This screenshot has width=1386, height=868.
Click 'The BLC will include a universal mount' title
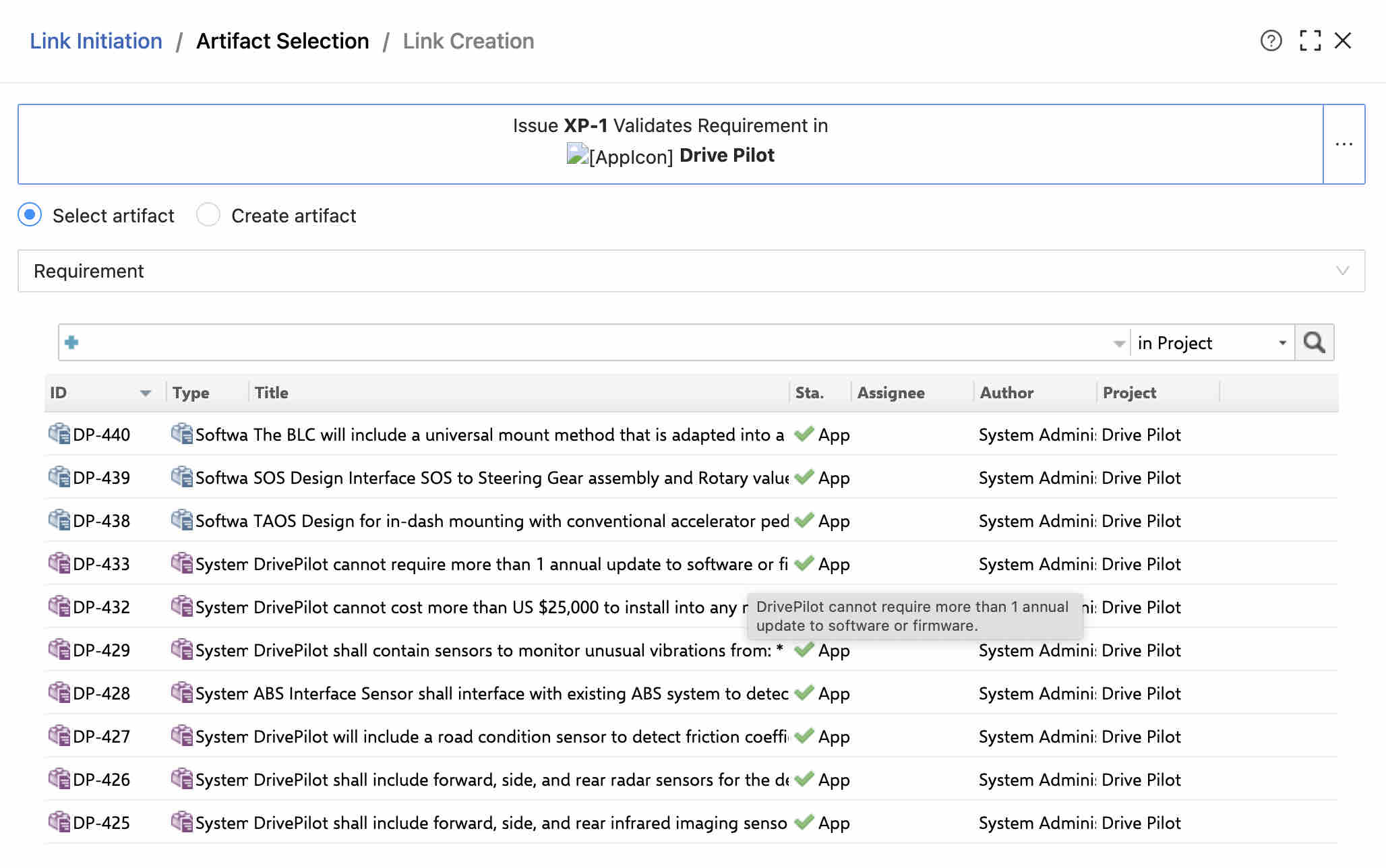tap(519, 435)
